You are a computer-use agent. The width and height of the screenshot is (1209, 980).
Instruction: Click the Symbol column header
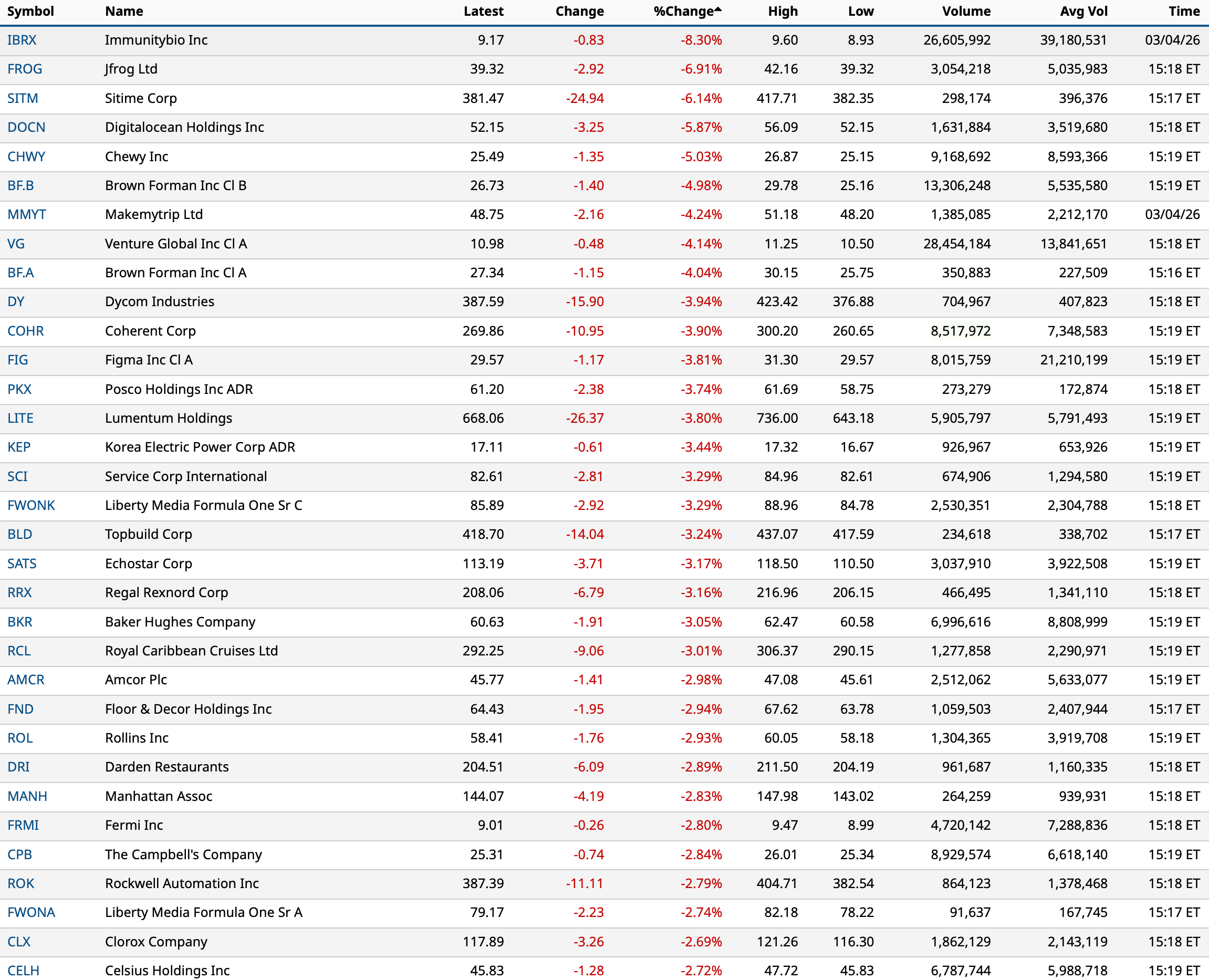coord(30,11)
